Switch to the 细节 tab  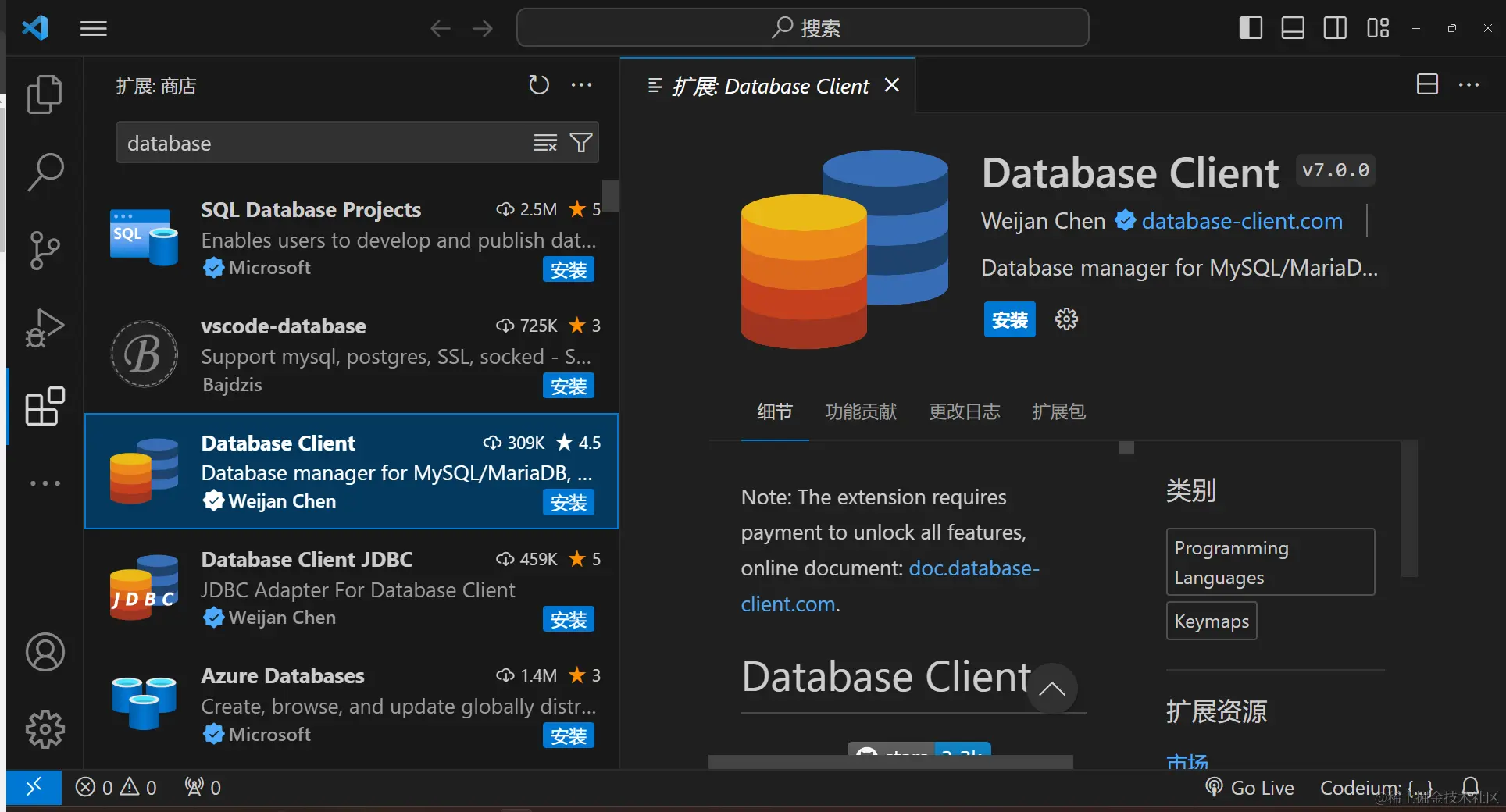774,411
